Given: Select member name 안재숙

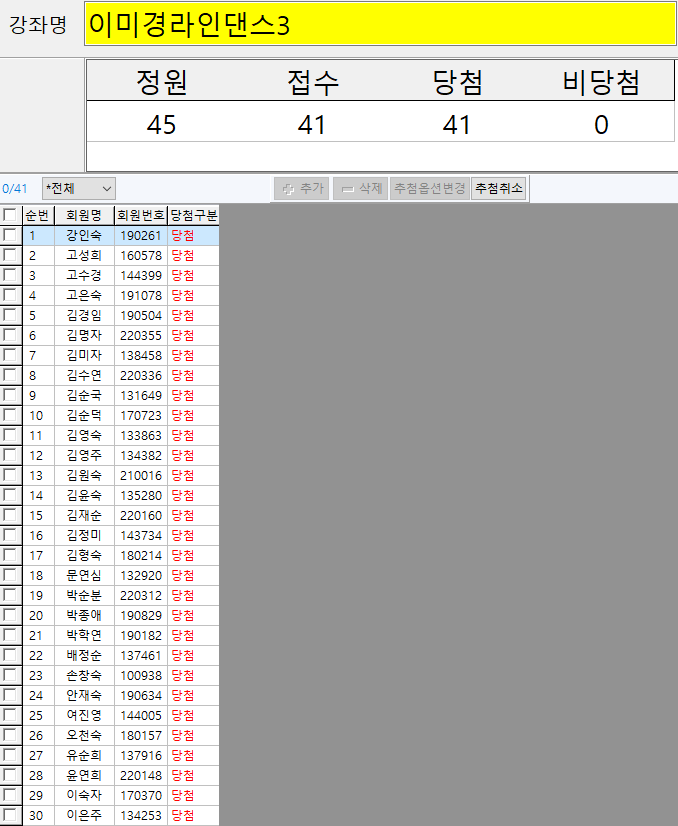Looking at the screenshot, I should point(84,696).
